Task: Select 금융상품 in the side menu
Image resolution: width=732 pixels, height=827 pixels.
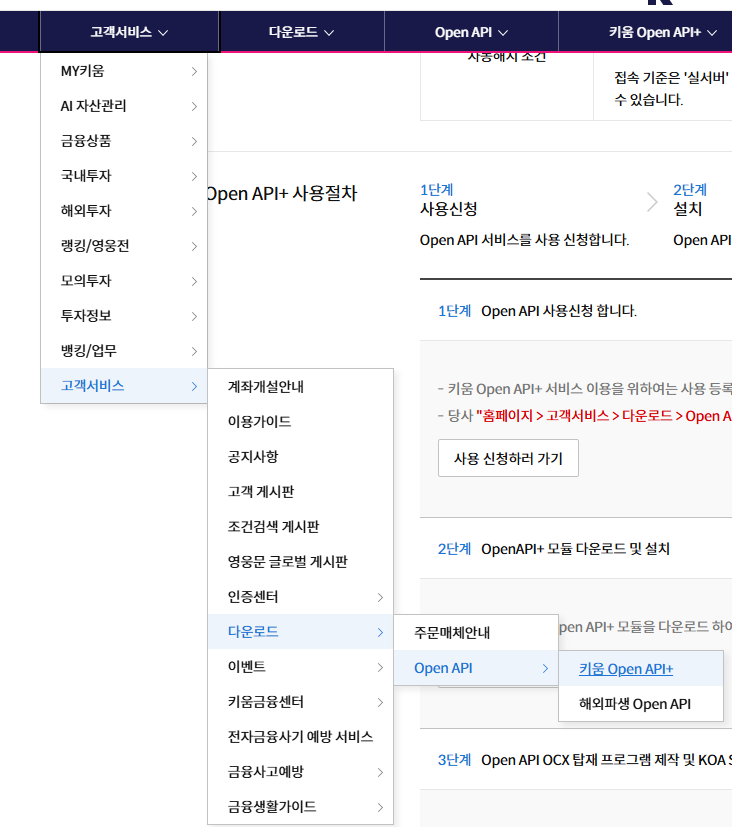Action: tap(124, 141)
